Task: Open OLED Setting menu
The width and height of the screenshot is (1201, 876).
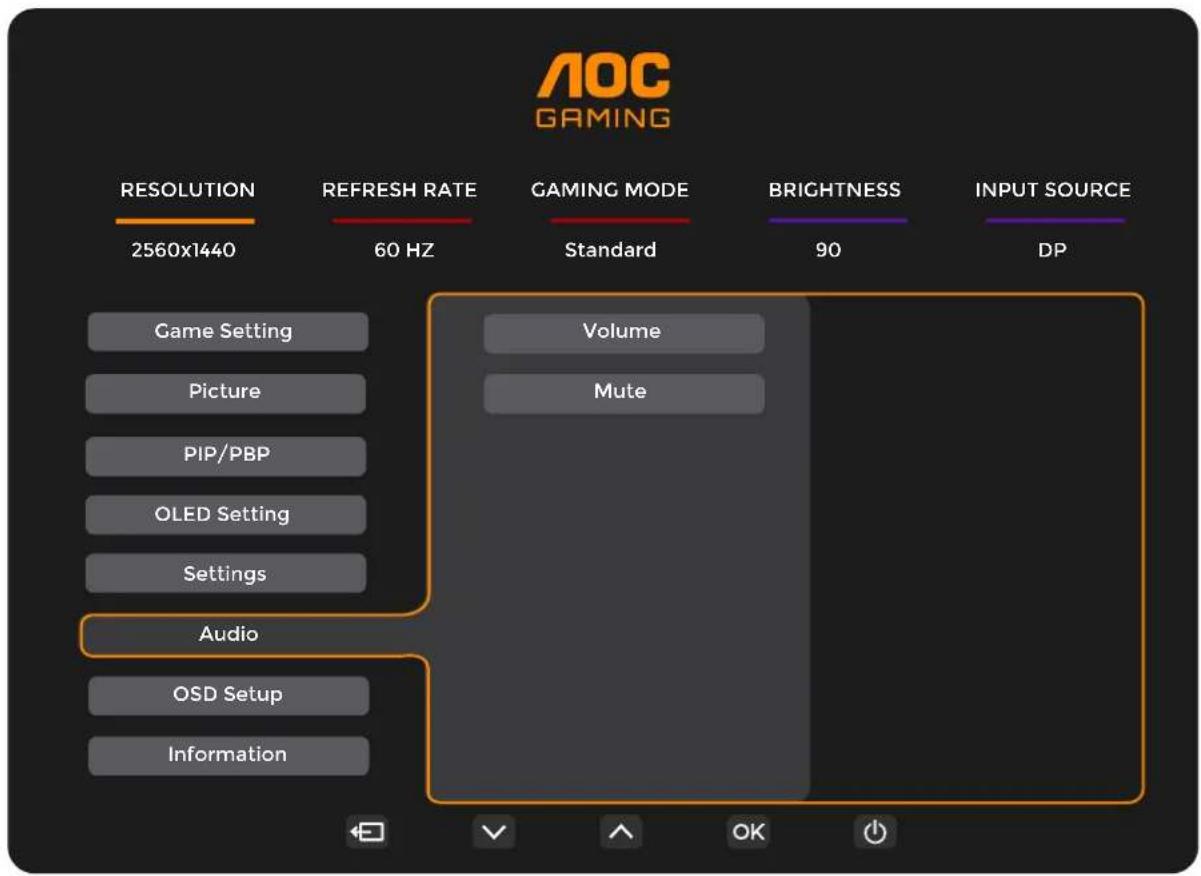Action: click(x=225, y=515)
